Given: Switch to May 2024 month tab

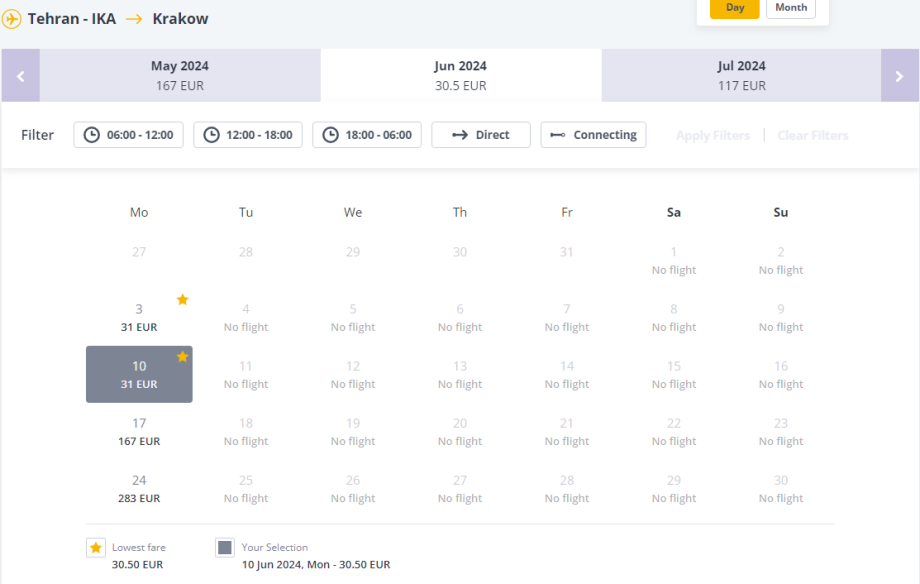Looking at the screenshot, I should pos(180,76).
